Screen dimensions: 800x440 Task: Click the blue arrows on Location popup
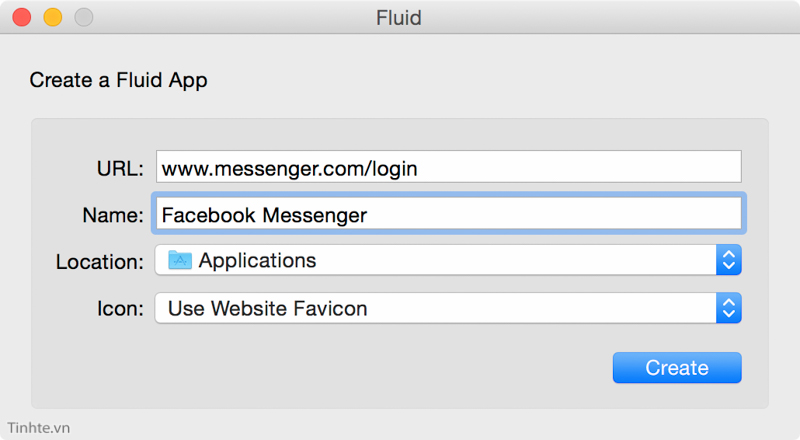(729, 260)
